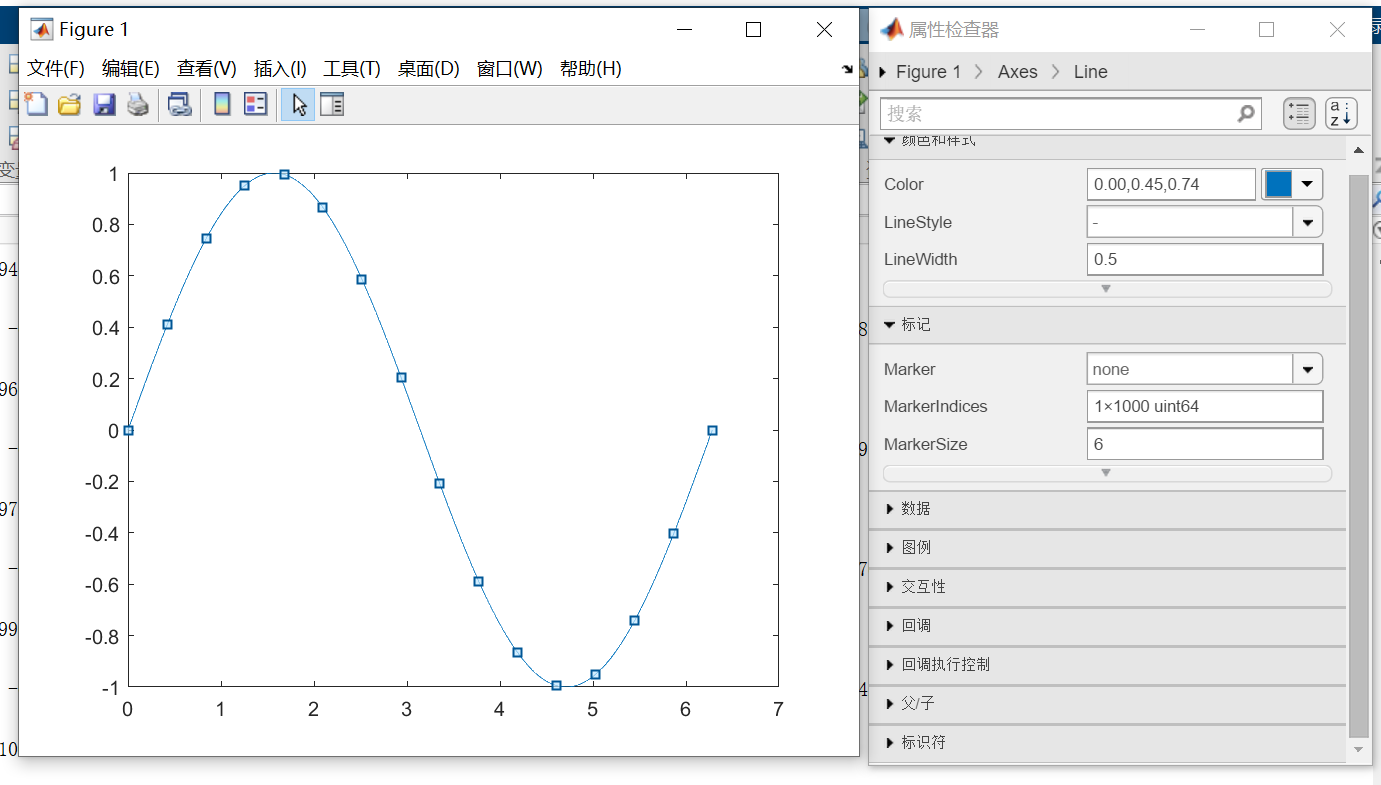Viewport: 1381px width, 785px height.
Task: Print the figure using the printer icon
Action: click(139, 104)
